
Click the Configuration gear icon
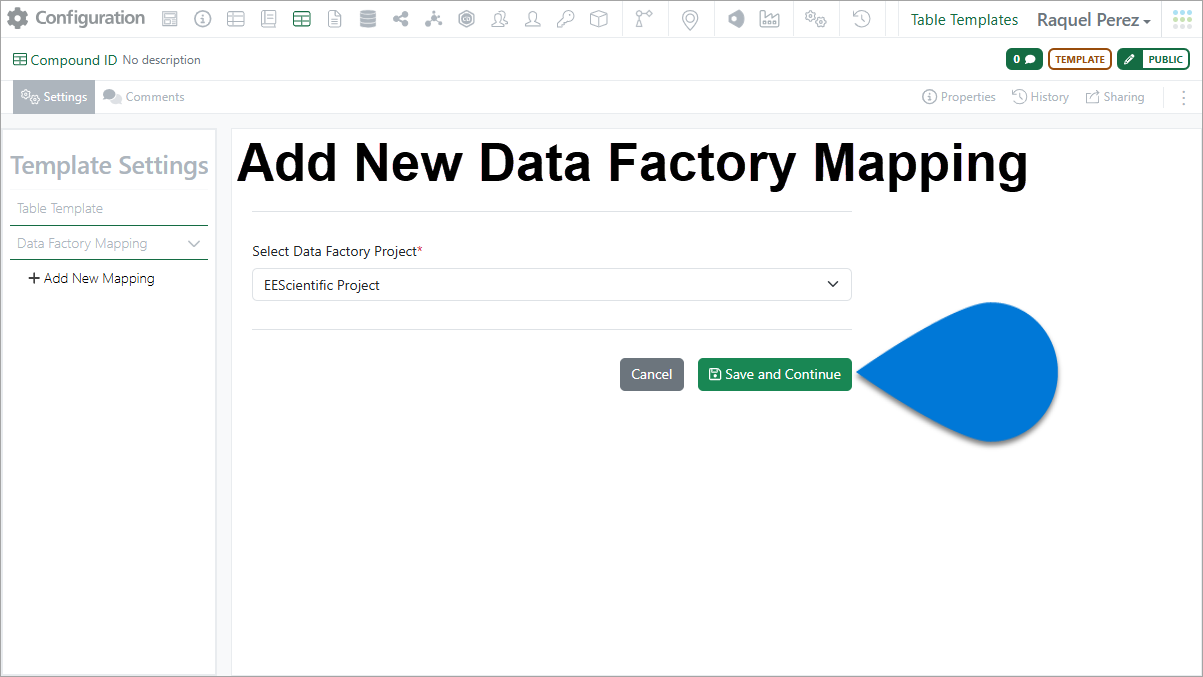pyautogui.click(x=18, y=18)
